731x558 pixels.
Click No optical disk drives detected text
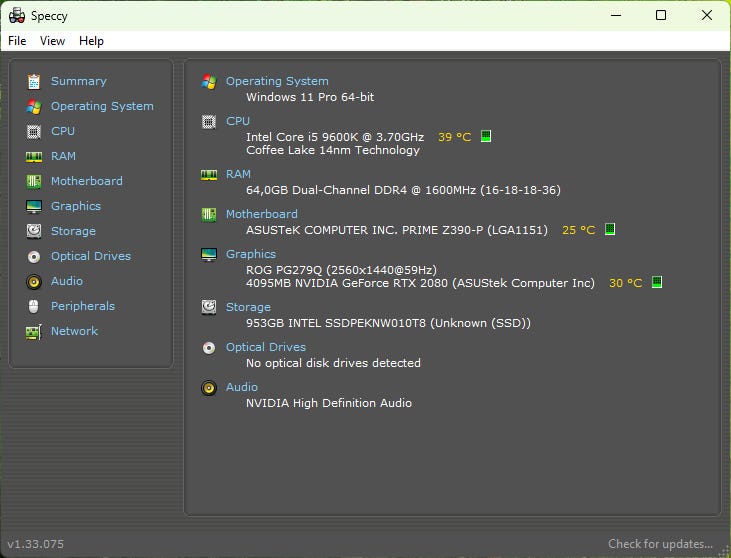pos(333,363)
